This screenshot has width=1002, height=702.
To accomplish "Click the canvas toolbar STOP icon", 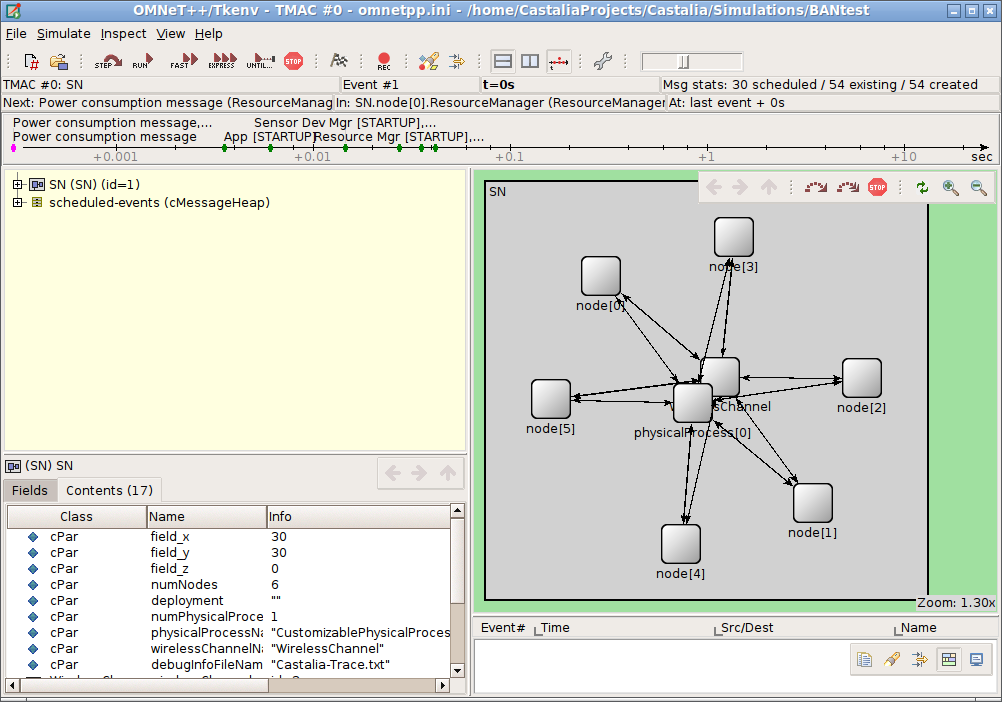I will [877, 187].
